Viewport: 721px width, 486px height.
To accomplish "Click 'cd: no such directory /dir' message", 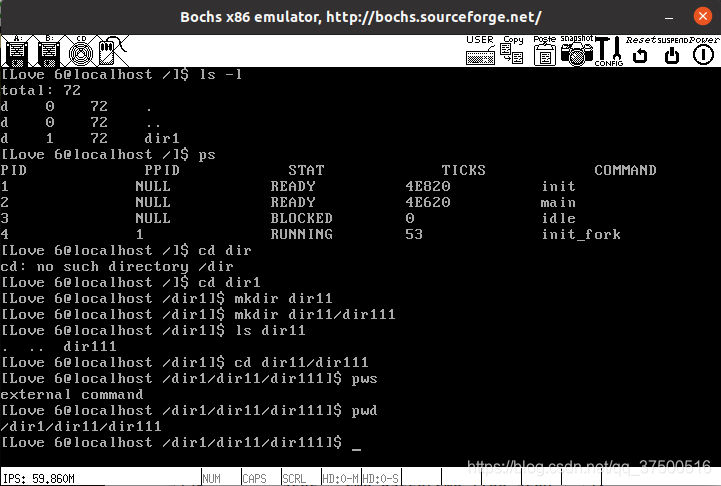I will [117, 267].
